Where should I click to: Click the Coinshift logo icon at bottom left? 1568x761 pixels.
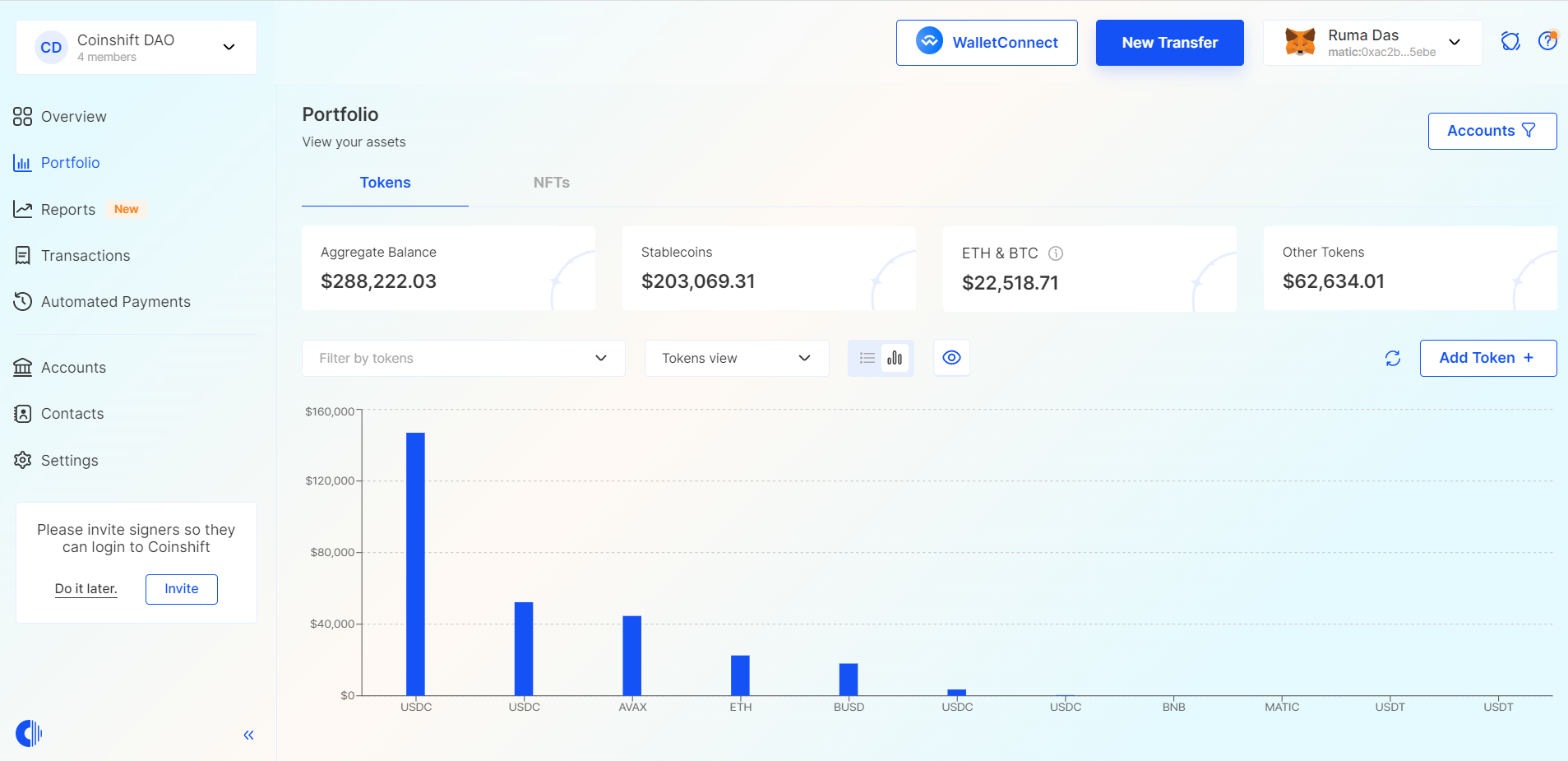click(x=29, y=733)
